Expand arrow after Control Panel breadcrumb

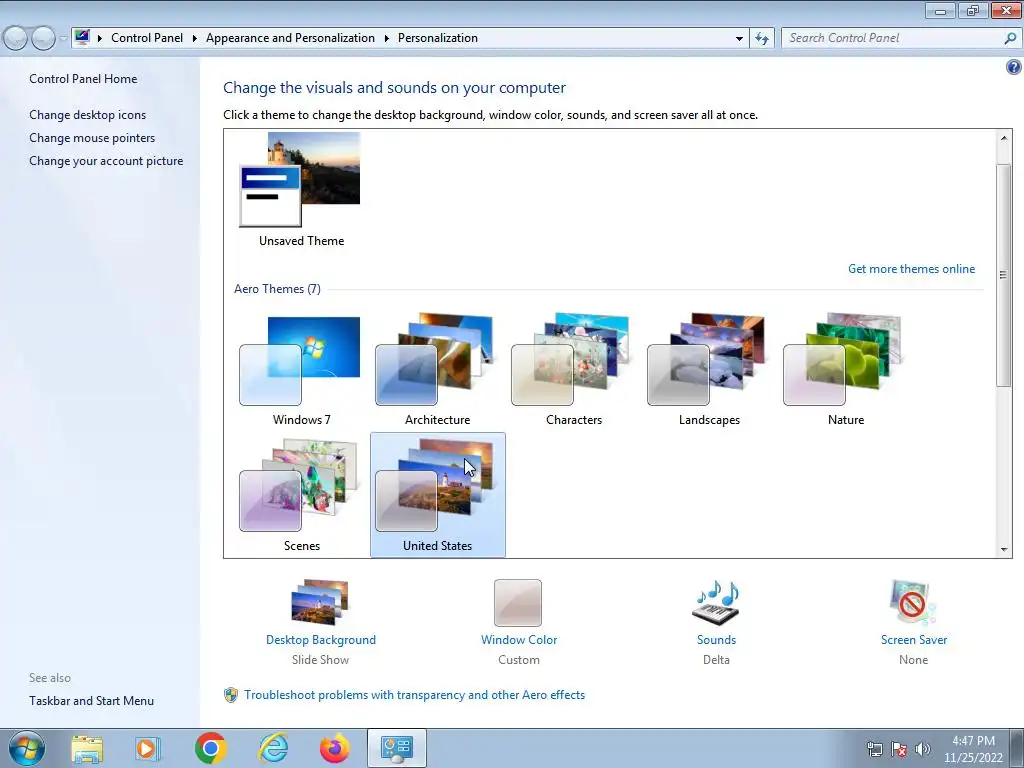tap(195, 38)
